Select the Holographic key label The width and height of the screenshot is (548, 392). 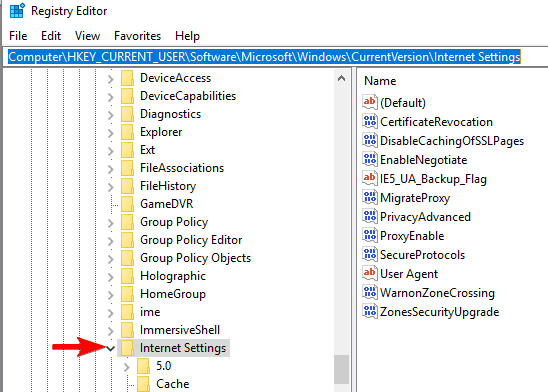point(173,276)
